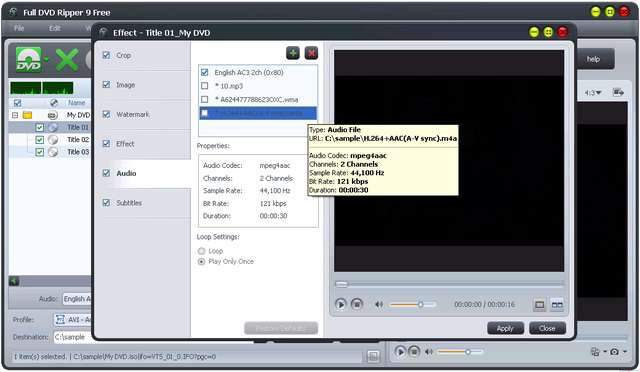Screen dimensions: 640x372
Task: Toggle the Crop checkbox
Action: click(x=106, y=55)
